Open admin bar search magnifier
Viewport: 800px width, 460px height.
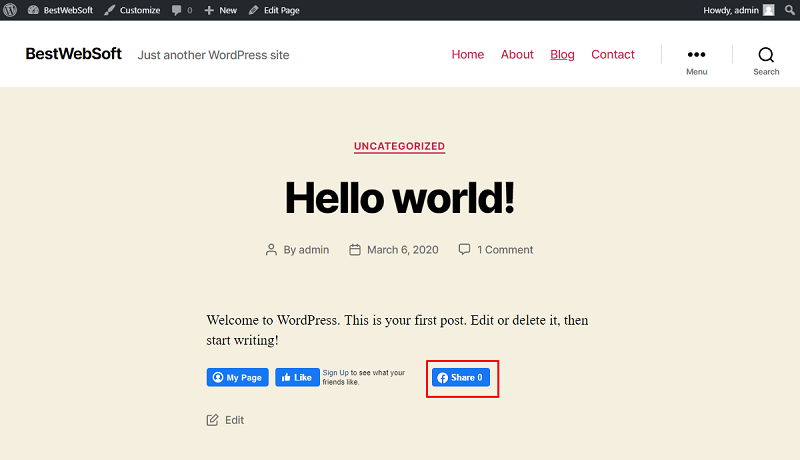(790, 10)
